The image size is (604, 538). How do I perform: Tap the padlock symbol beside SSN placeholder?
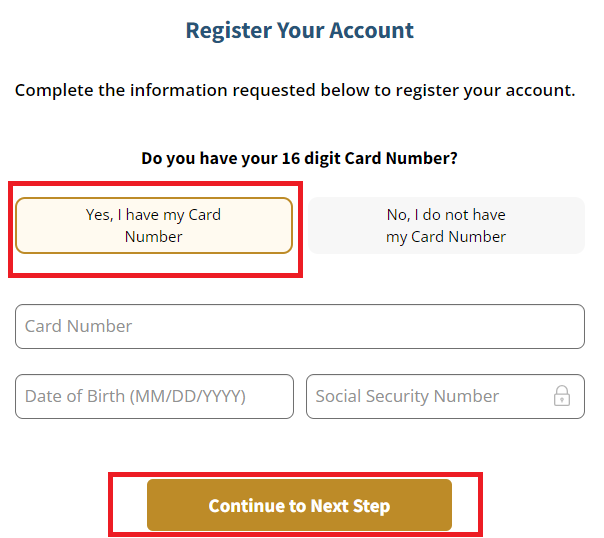tap(562, 396)
